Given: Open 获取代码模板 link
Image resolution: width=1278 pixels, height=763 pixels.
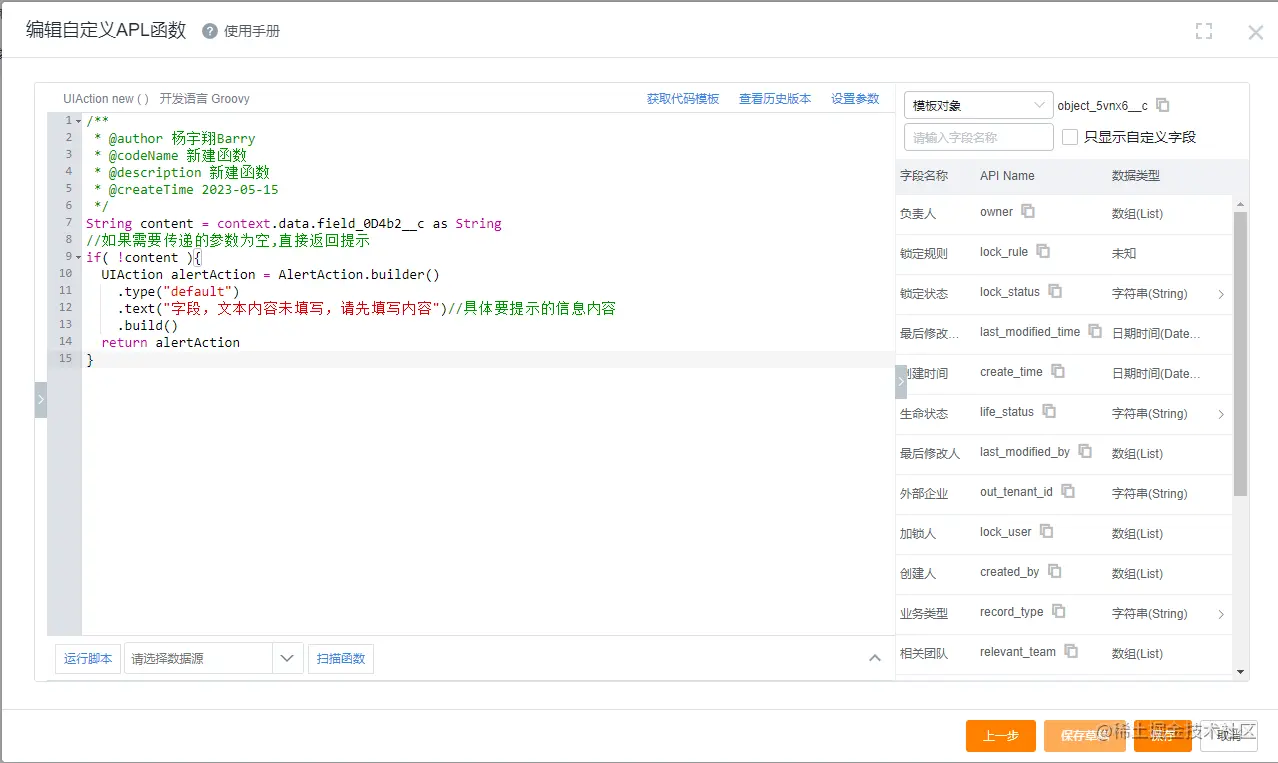Looking at the screenshot, I should [x=683, y=99].
